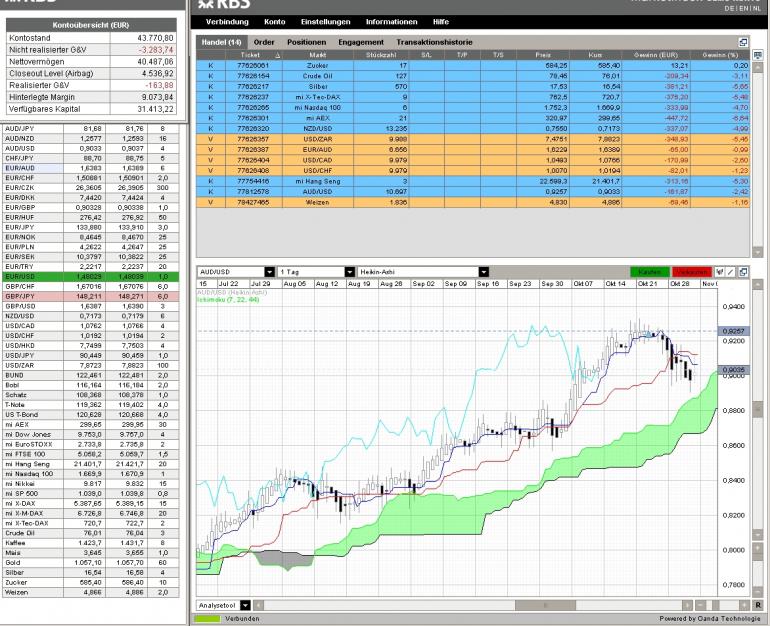Switch to the Positionen tab
The width and height of the screenshot is (770, 626).
pyautogui.click(x=306, y=42)
